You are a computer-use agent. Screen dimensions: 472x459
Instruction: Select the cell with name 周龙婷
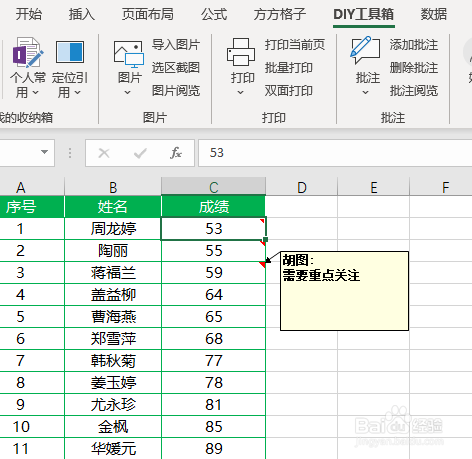click(113, 229)
